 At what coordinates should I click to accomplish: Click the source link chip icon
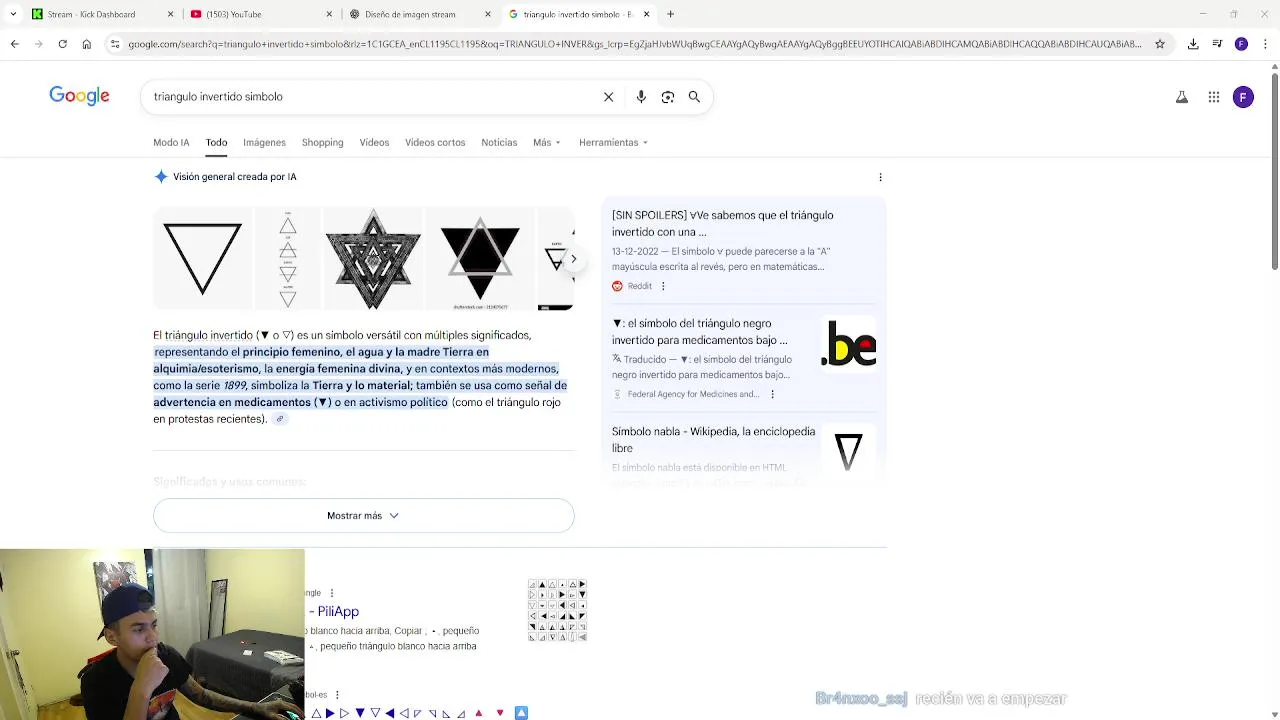point(280,419)
